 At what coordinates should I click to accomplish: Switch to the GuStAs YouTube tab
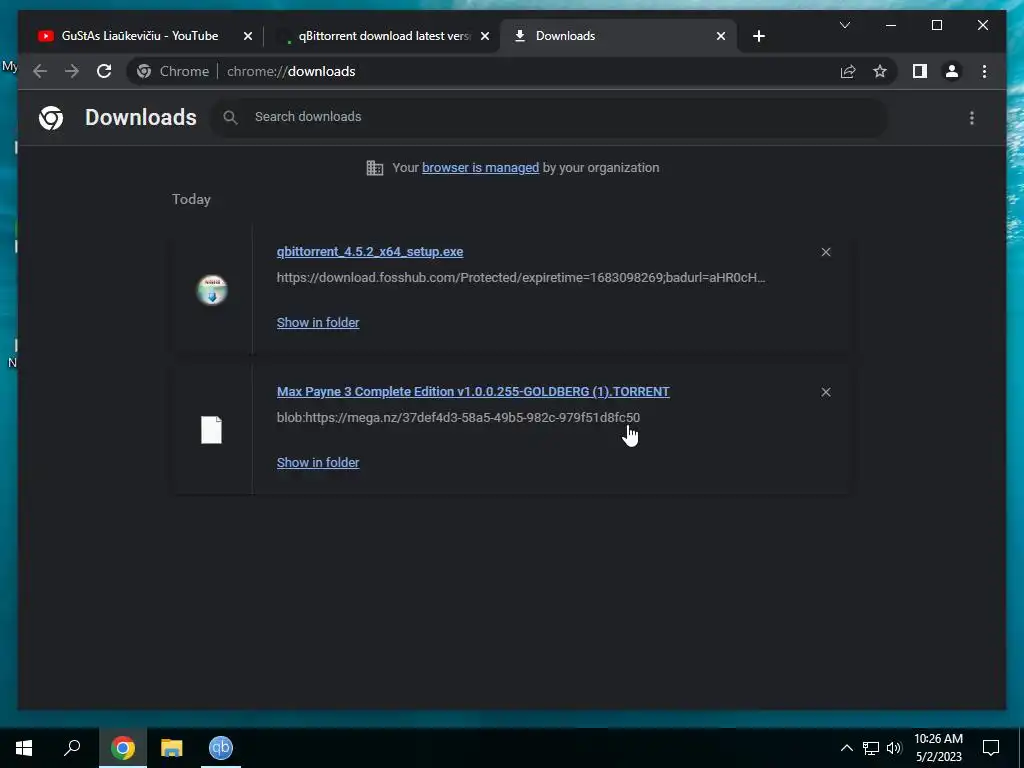coord(139,36)
